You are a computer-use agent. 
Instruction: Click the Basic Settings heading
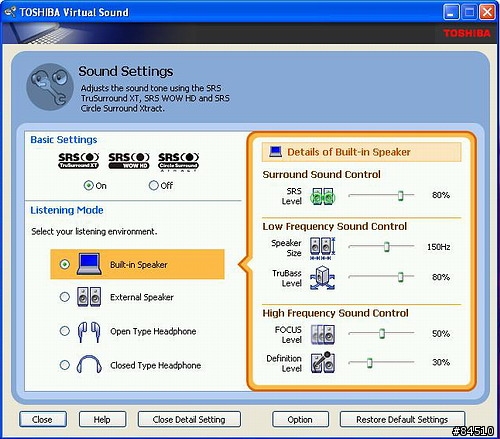click(64, 140)
